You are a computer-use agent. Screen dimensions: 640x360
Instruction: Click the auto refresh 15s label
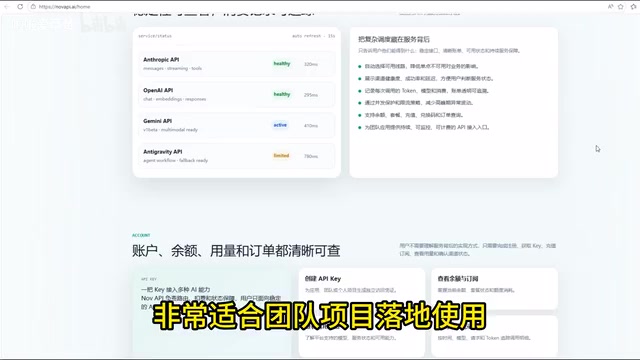[x=313, y=36]
